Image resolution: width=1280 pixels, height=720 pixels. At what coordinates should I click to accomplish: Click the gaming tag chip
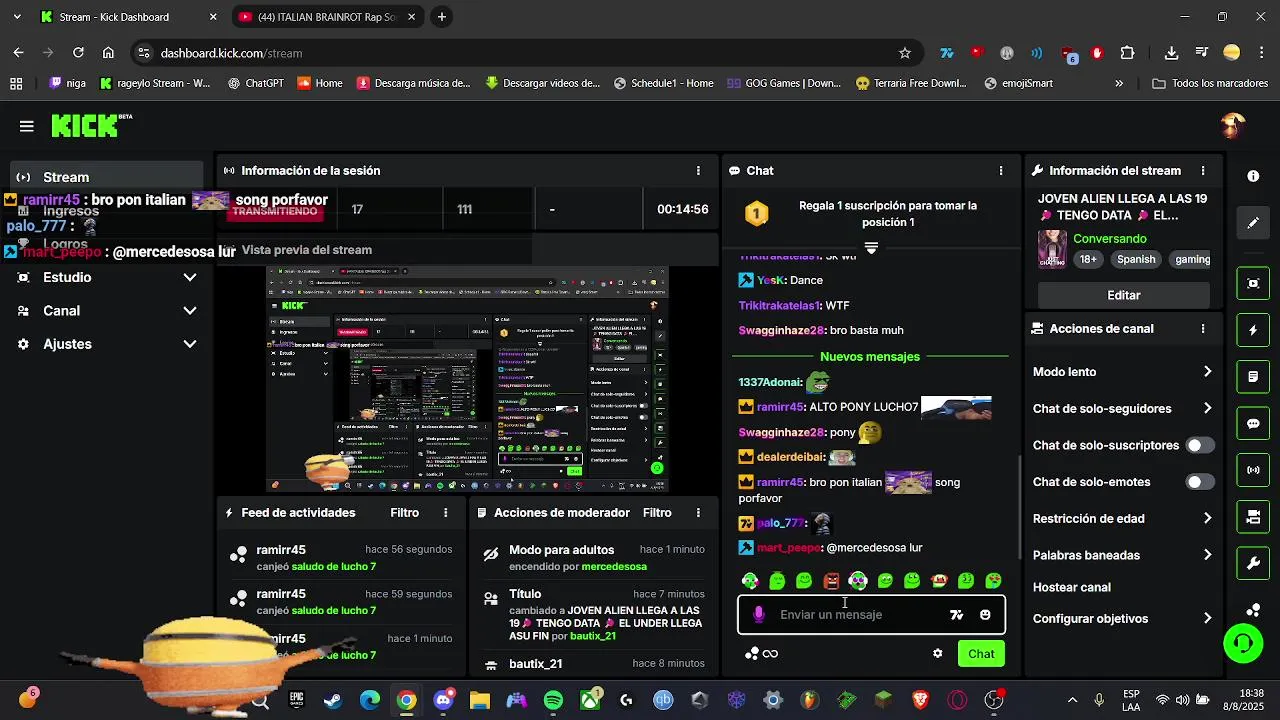tap(1192, 259)
